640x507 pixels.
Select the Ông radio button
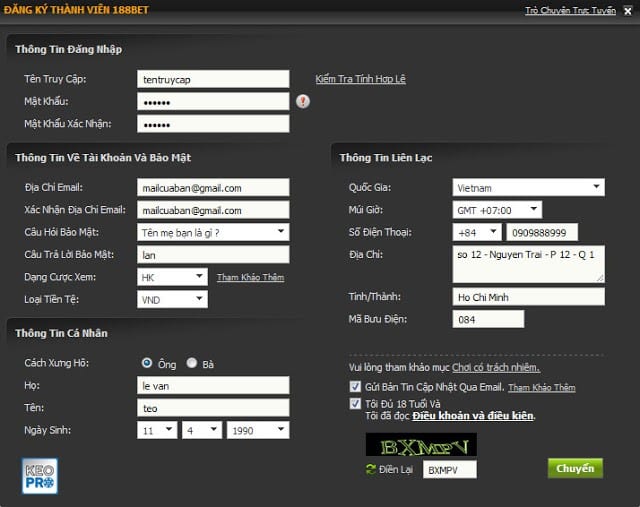click(x=147, y=363)
